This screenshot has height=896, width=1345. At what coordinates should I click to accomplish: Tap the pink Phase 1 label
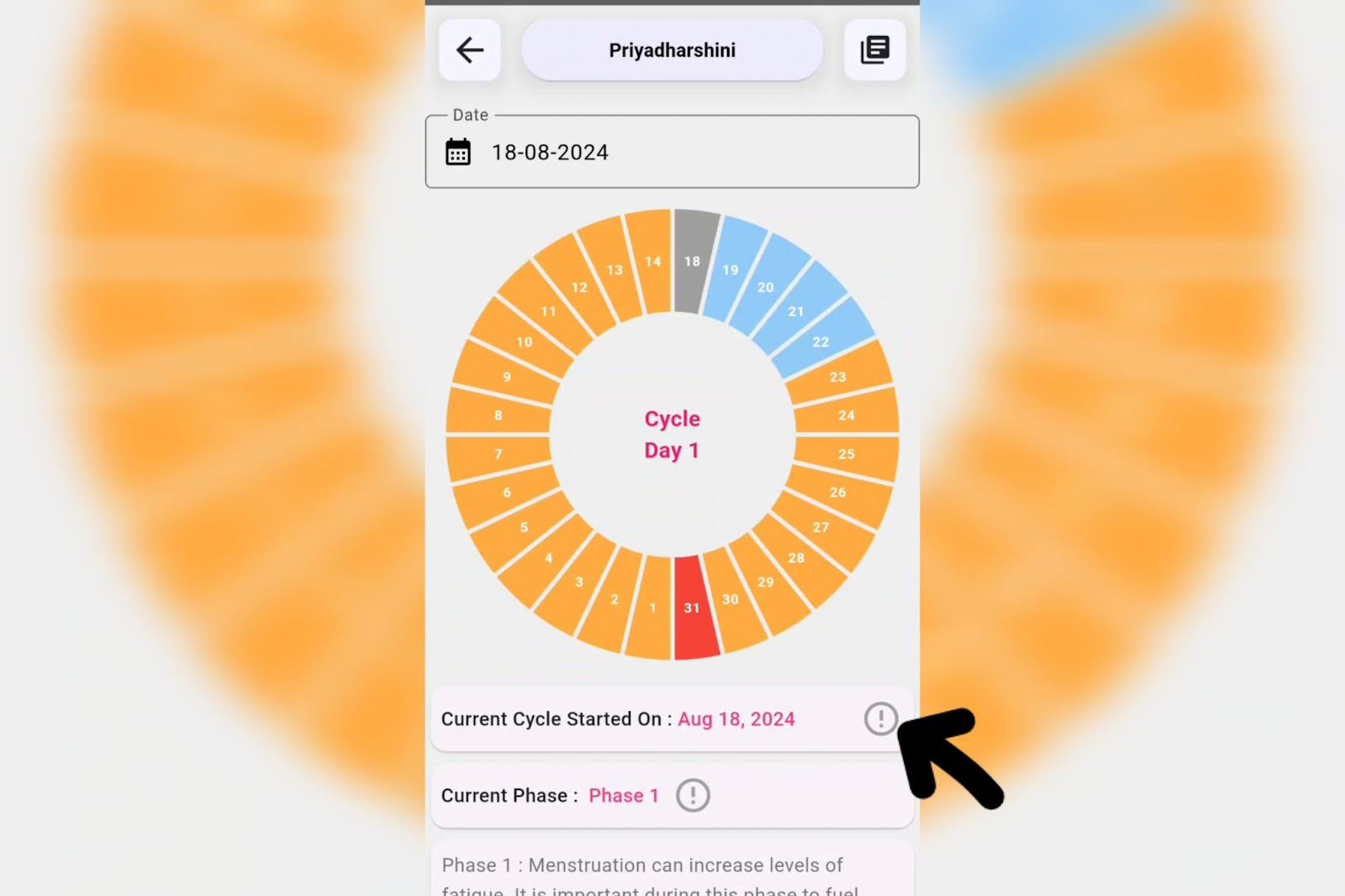[x=624, y=795]
